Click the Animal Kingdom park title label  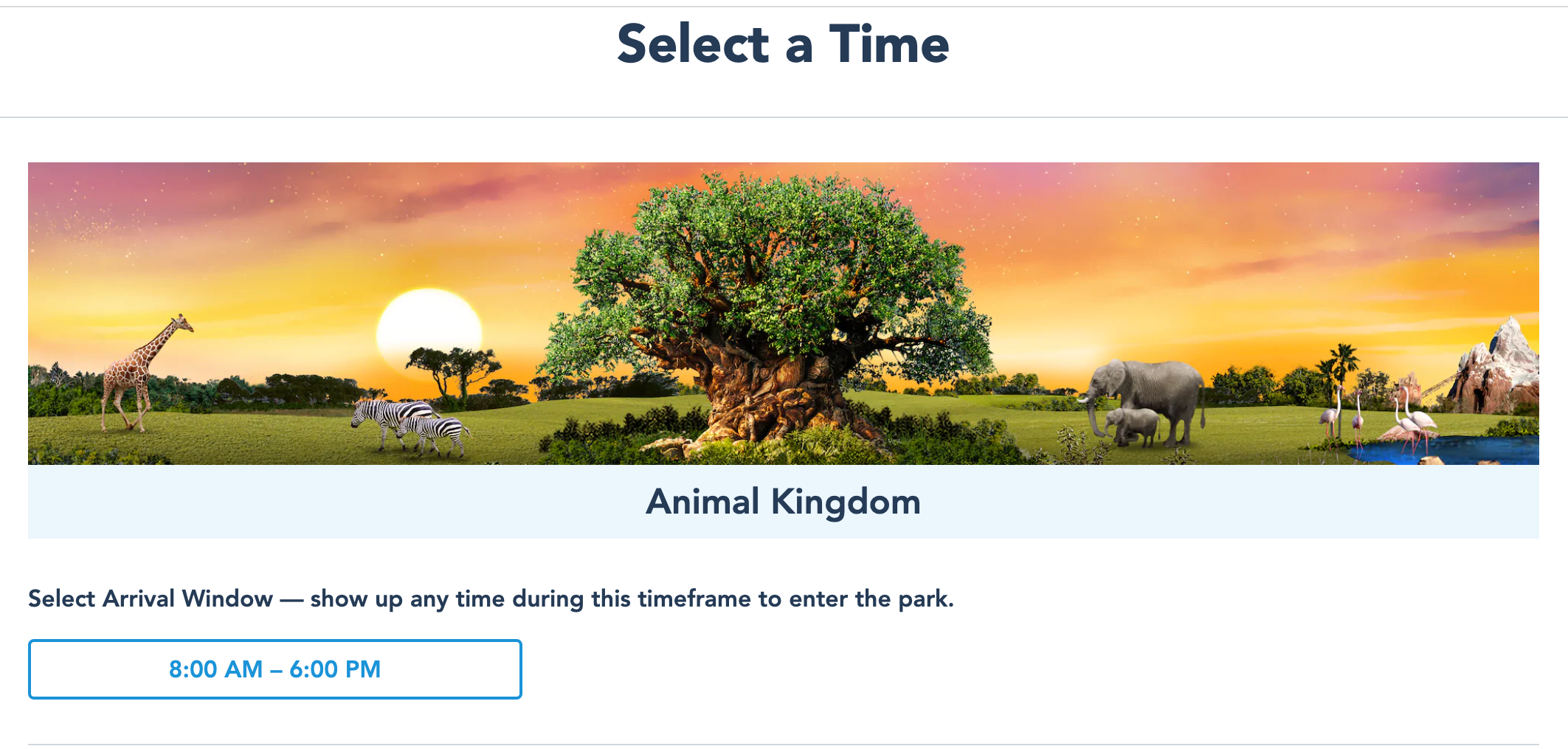click(x=783, y=502)
